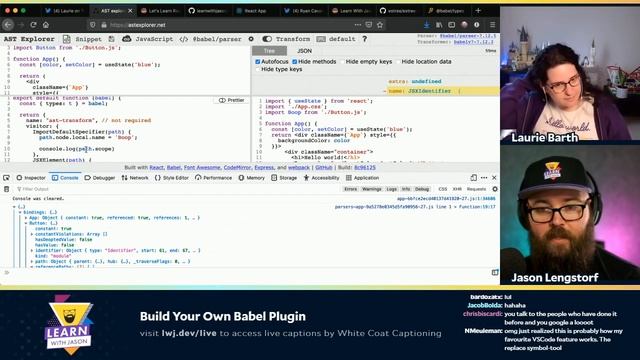
Task: Reload the astexplorer.net page
Action: pos(33,25)
